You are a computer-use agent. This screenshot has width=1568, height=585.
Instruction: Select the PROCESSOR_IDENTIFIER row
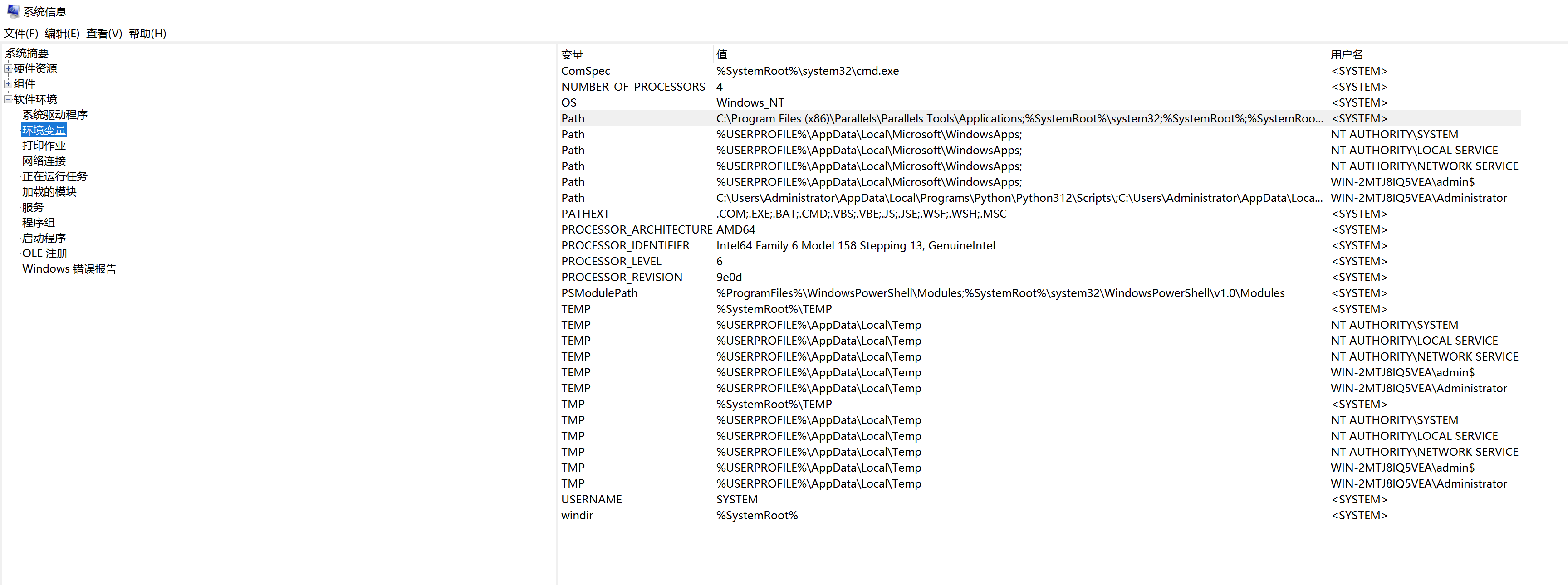click(x=625, y=246)
